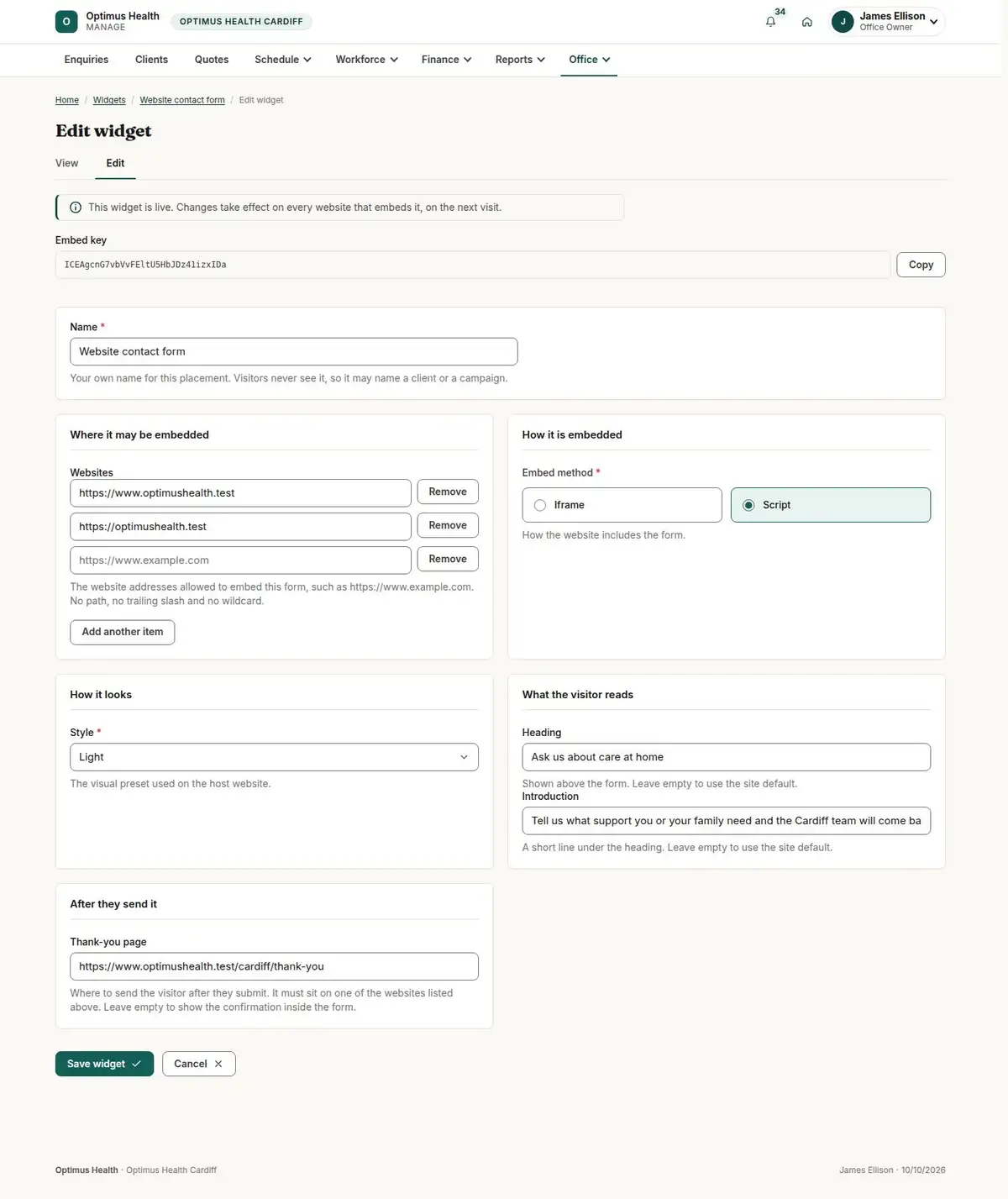The height and width of the screenshot is (1199, 1008).
Task: Open the James Ellison account menu
Action: click(x=887, y=22)
